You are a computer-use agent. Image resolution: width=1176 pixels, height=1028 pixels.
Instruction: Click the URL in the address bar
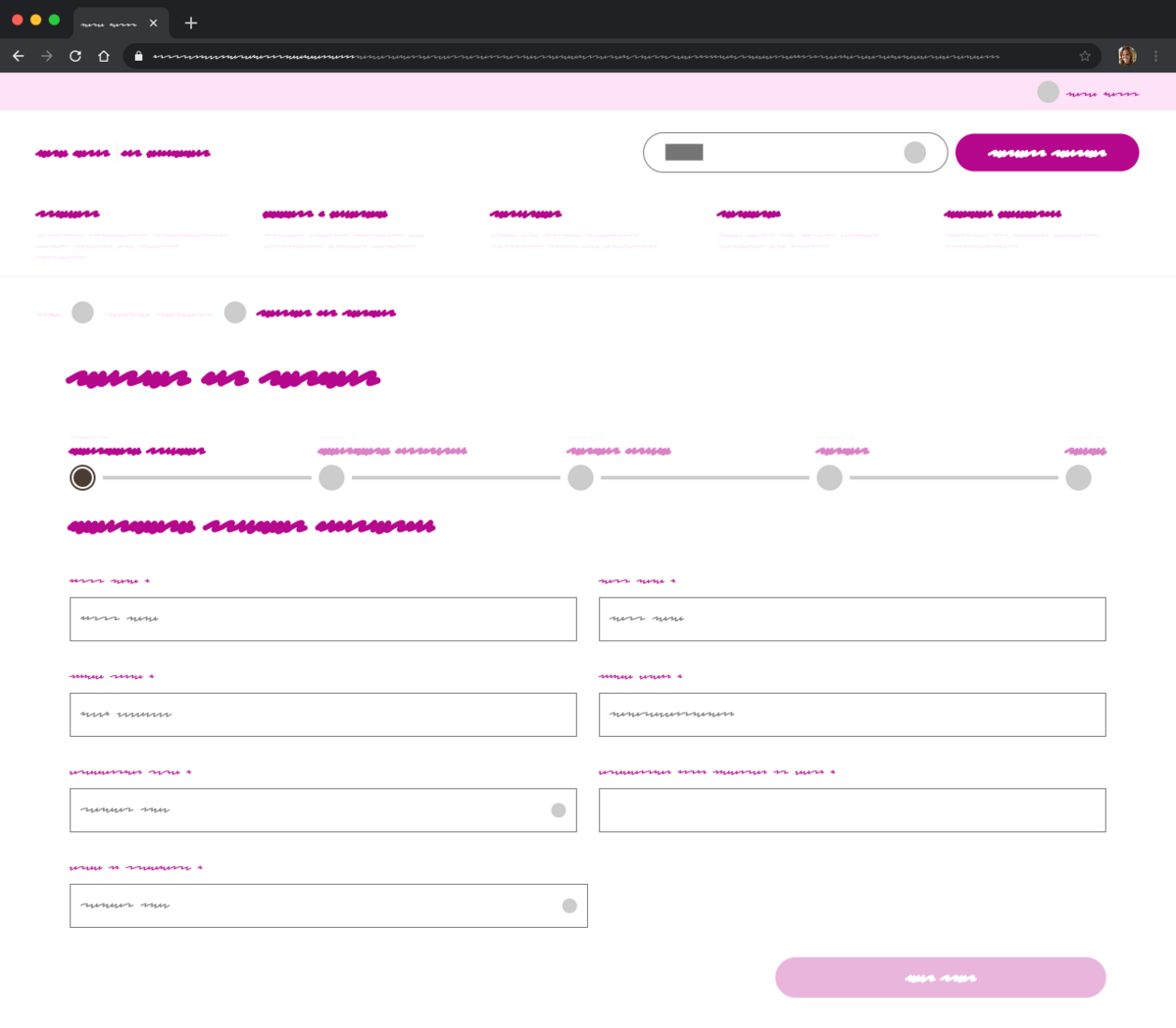coord(576,57)
